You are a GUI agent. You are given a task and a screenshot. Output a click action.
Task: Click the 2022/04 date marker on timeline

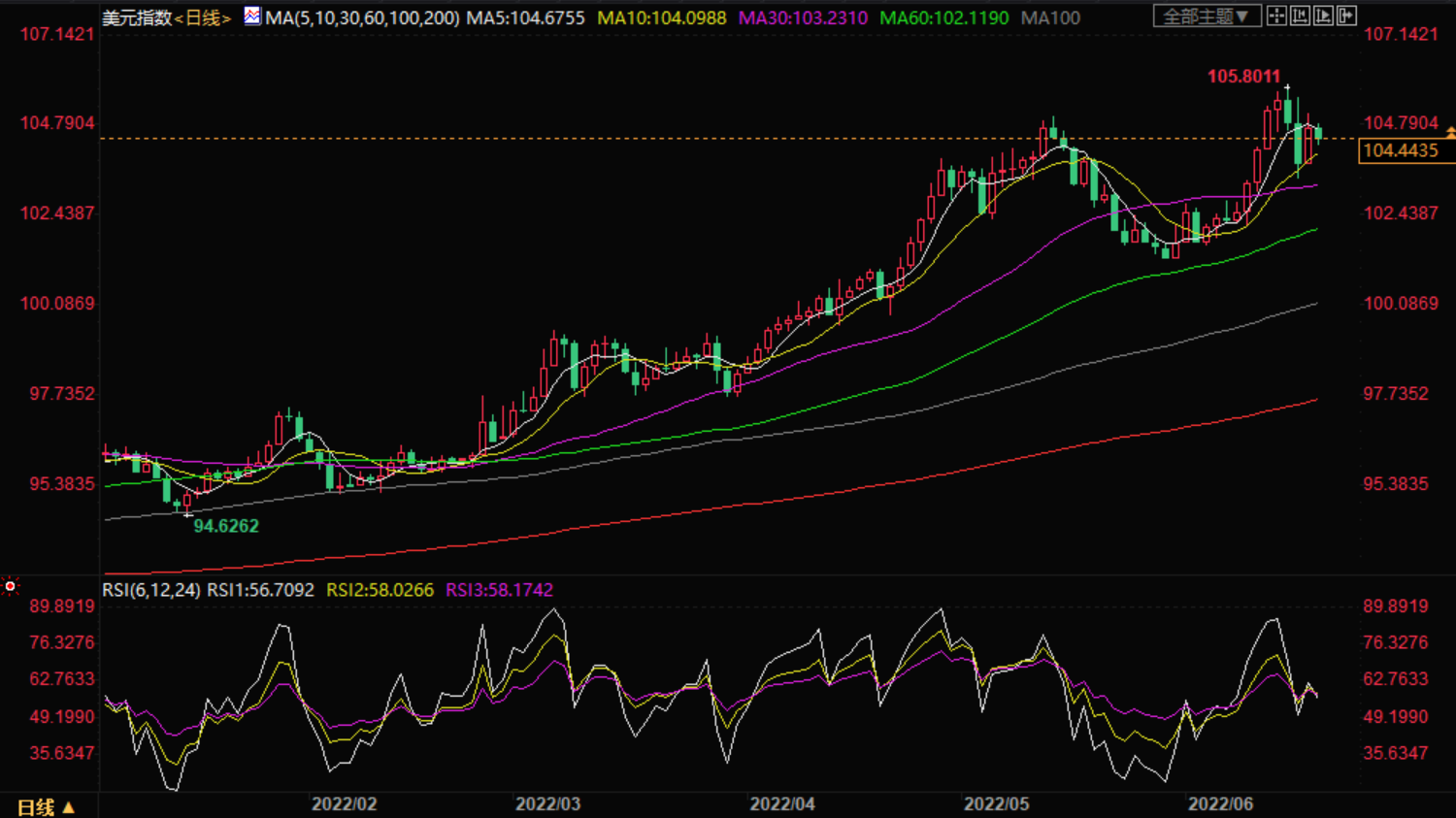(782, 804)
